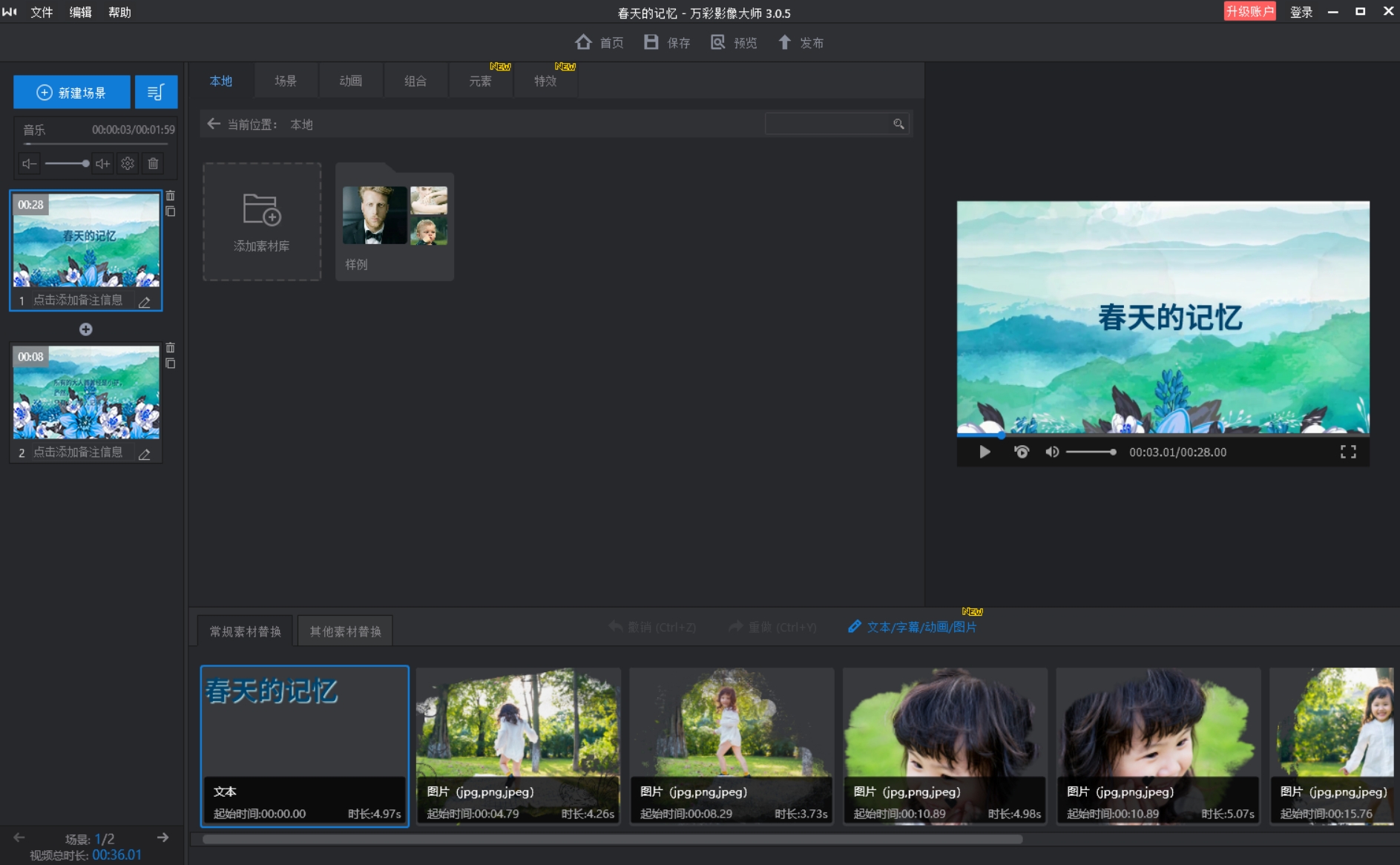Viewport: 1400px width, 865px height.
Task: Select image material with 时长:4.98s
Action: point(945,746)
